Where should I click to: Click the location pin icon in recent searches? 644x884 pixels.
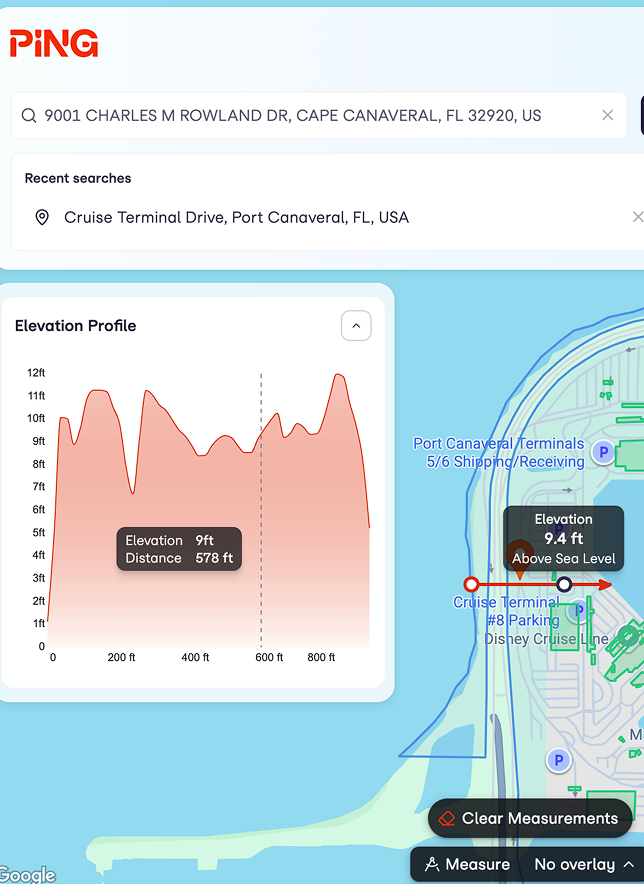click(42, 217)
